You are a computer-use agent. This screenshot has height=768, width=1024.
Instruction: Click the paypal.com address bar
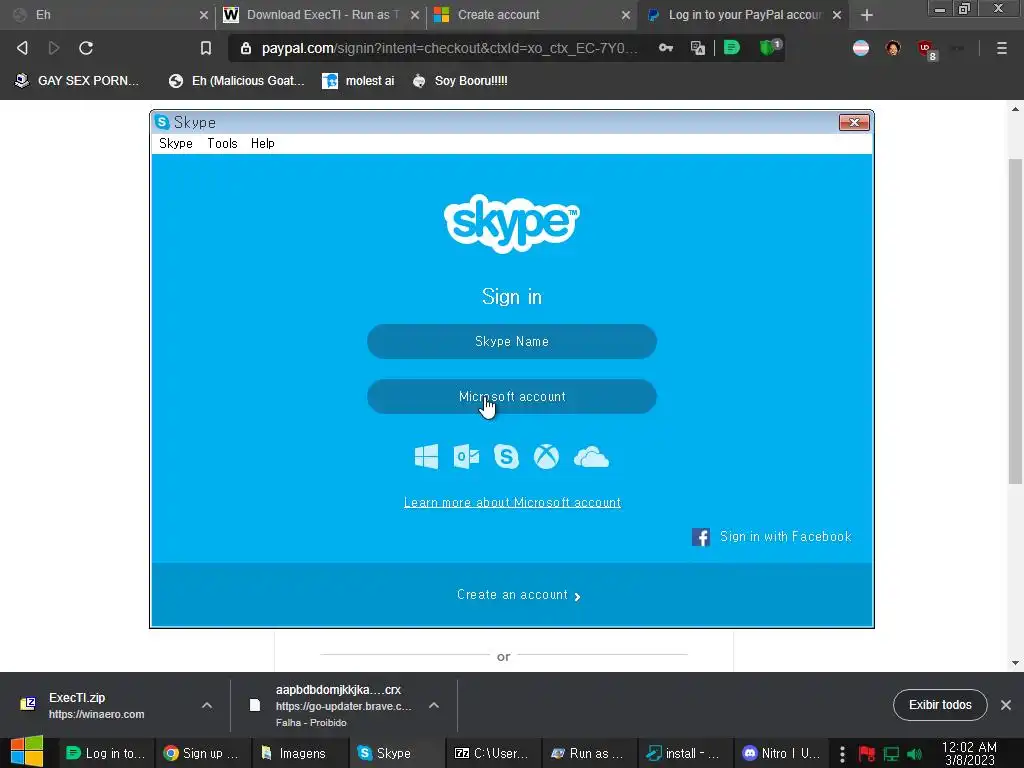(449, 48)
